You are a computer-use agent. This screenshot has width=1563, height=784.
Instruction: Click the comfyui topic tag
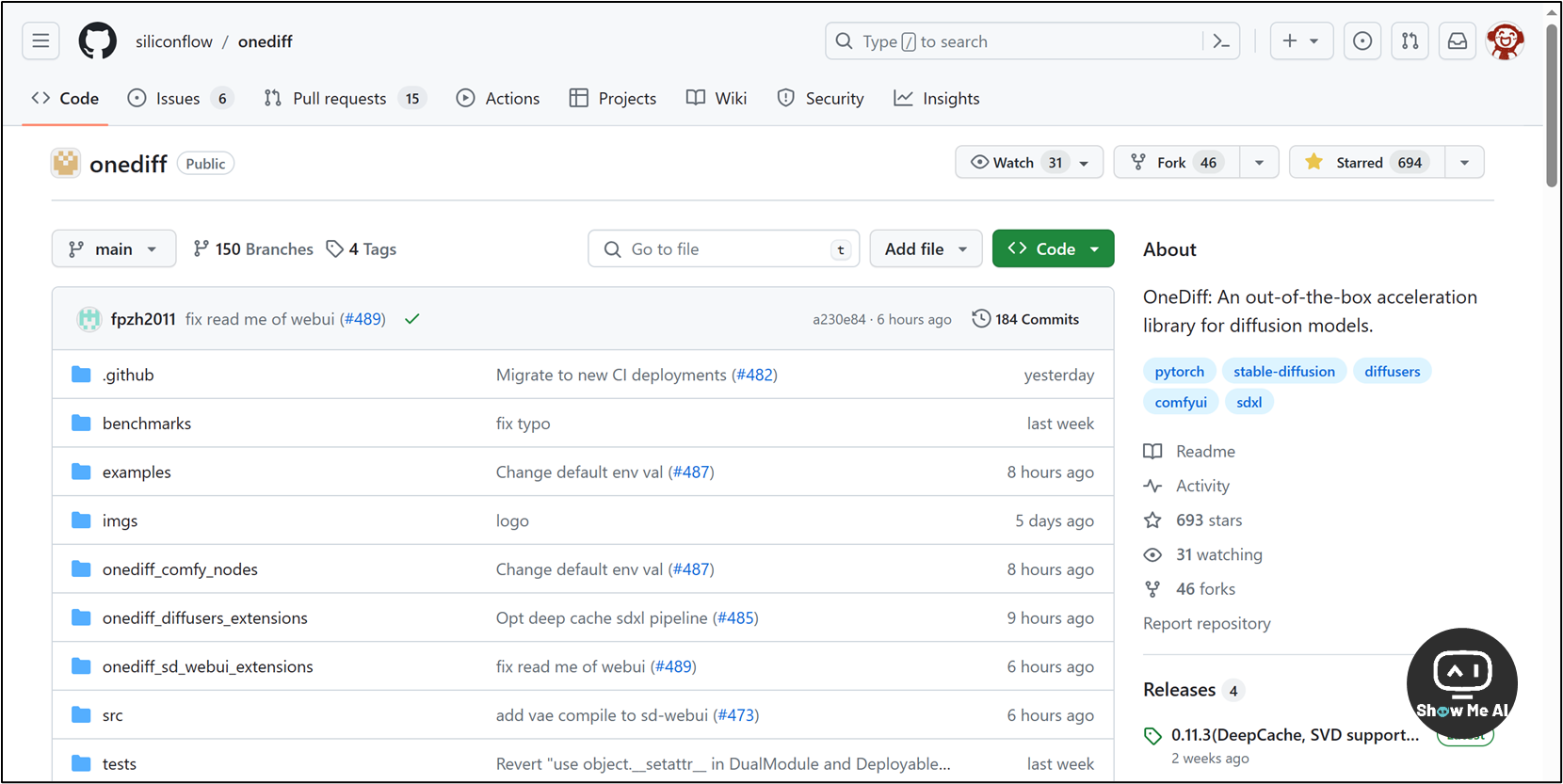1181,402
